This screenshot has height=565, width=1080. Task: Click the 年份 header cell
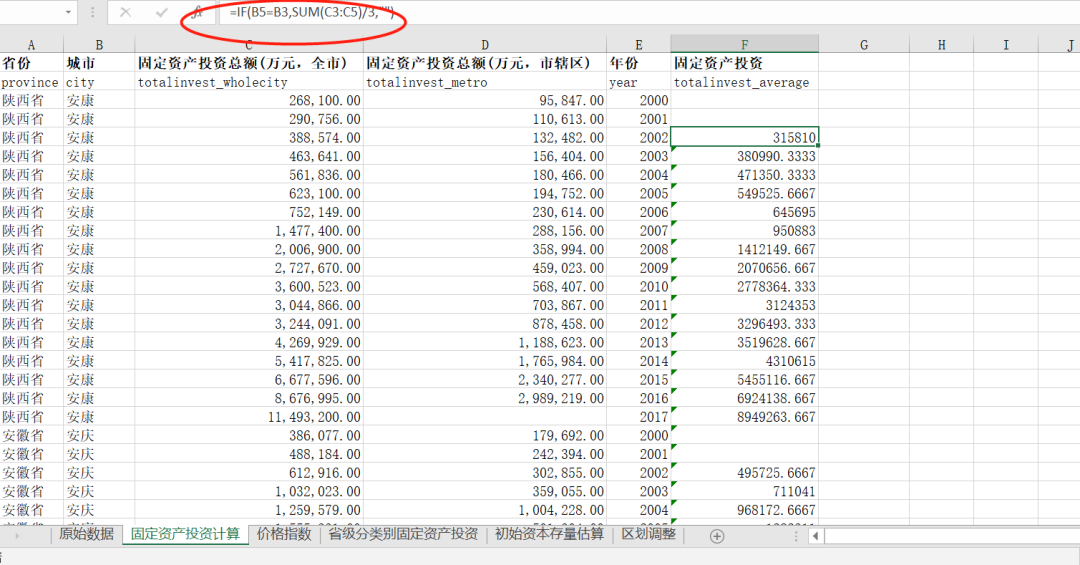pos(638,63)
